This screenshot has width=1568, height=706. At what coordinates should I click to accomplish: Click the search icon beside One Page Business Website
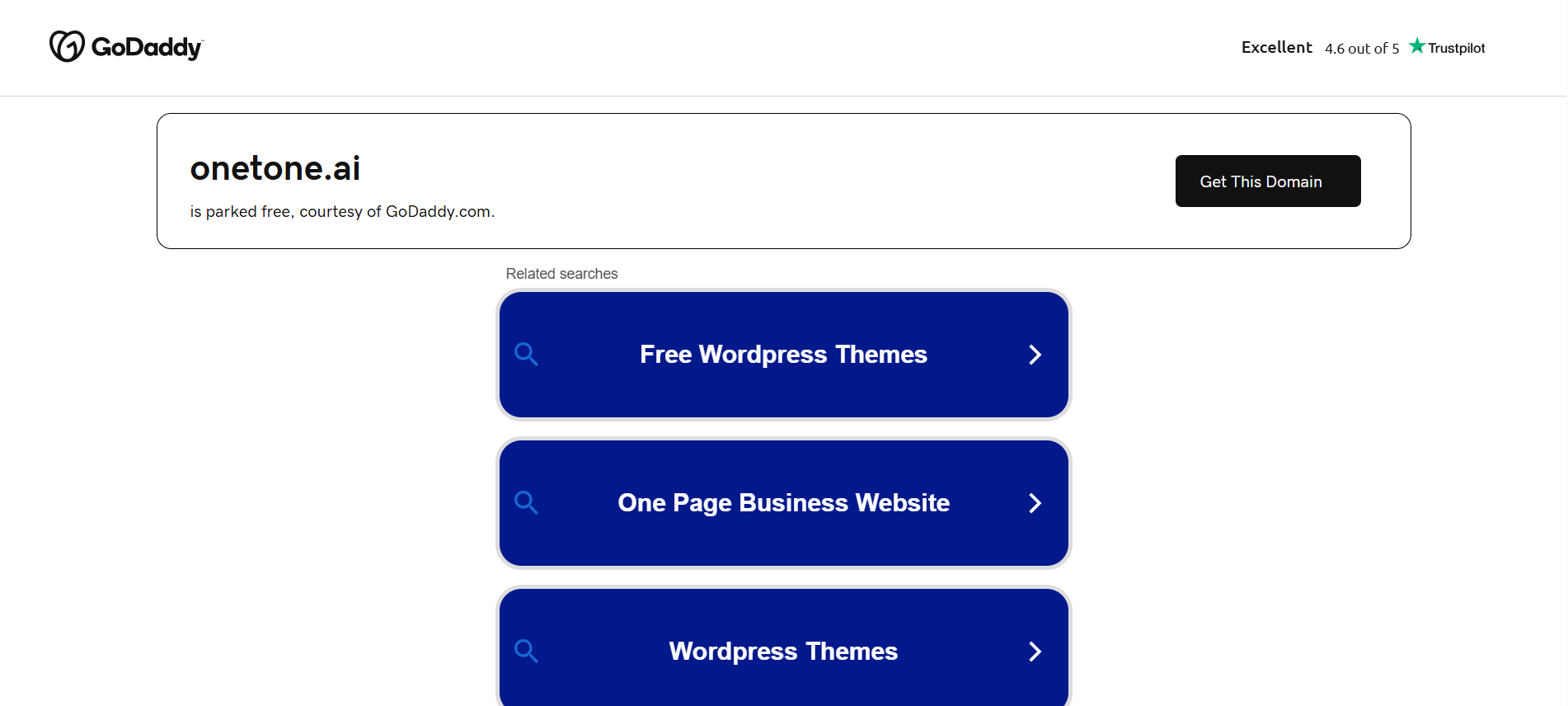tap(526, 503)
